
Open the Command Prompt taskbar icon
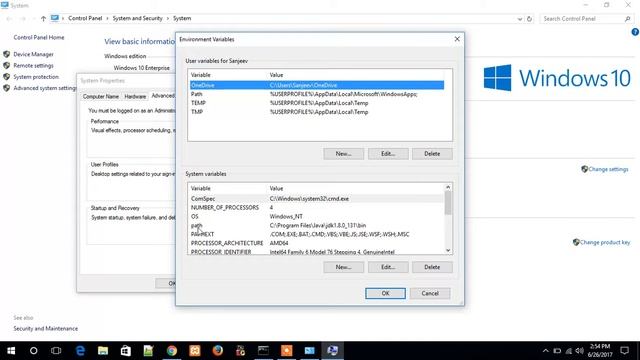[263, 351]
